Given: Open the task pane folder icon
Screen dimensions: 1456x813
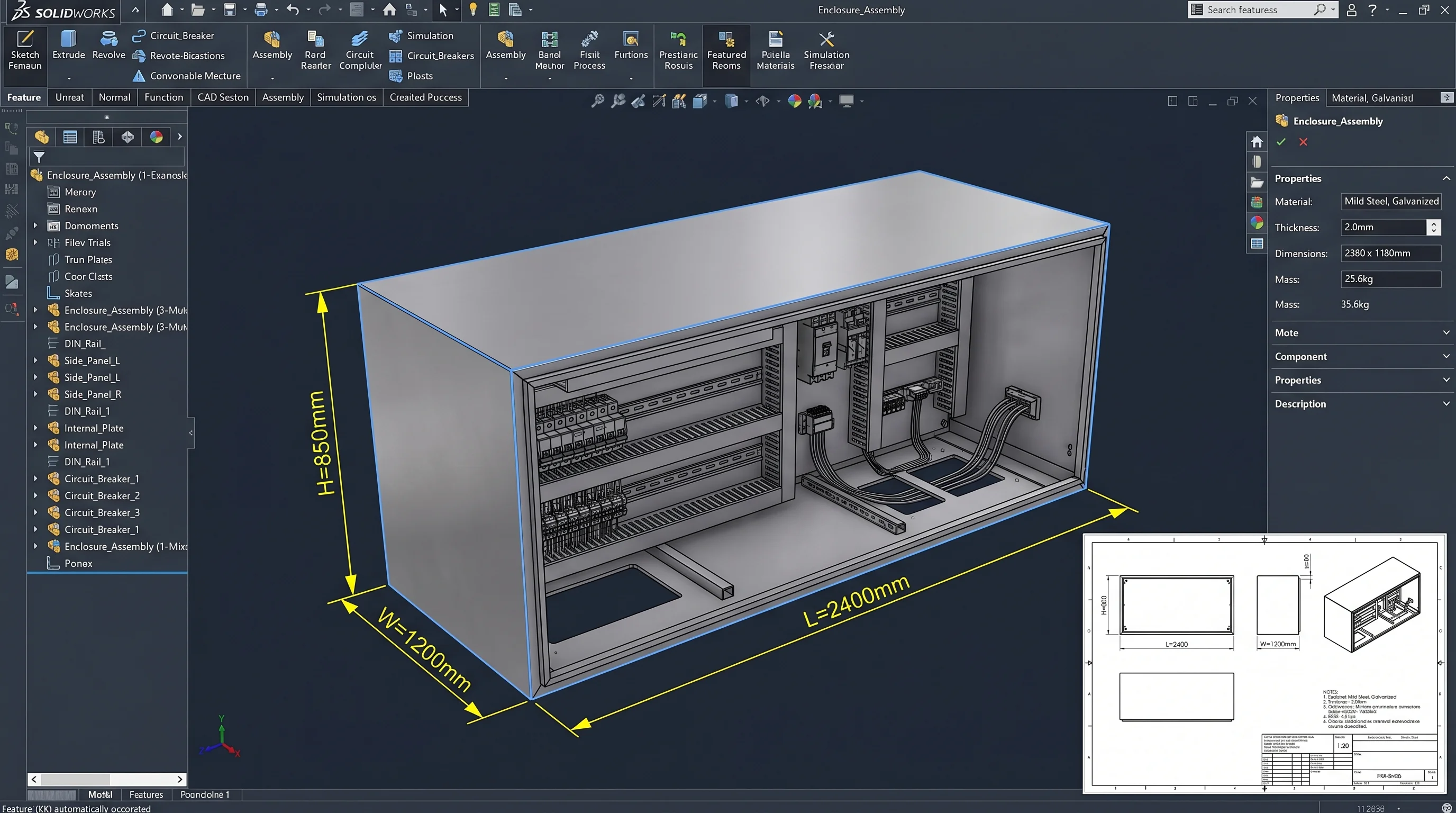Looking at the screenshot, I should click(1257, 182).
